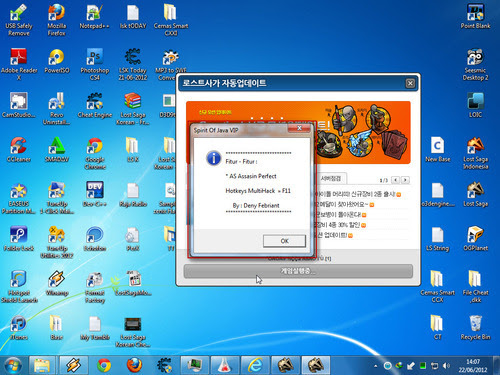500x375 pixels.
Task: Open the lsk tODAY file icon
Action: point(133,17)
